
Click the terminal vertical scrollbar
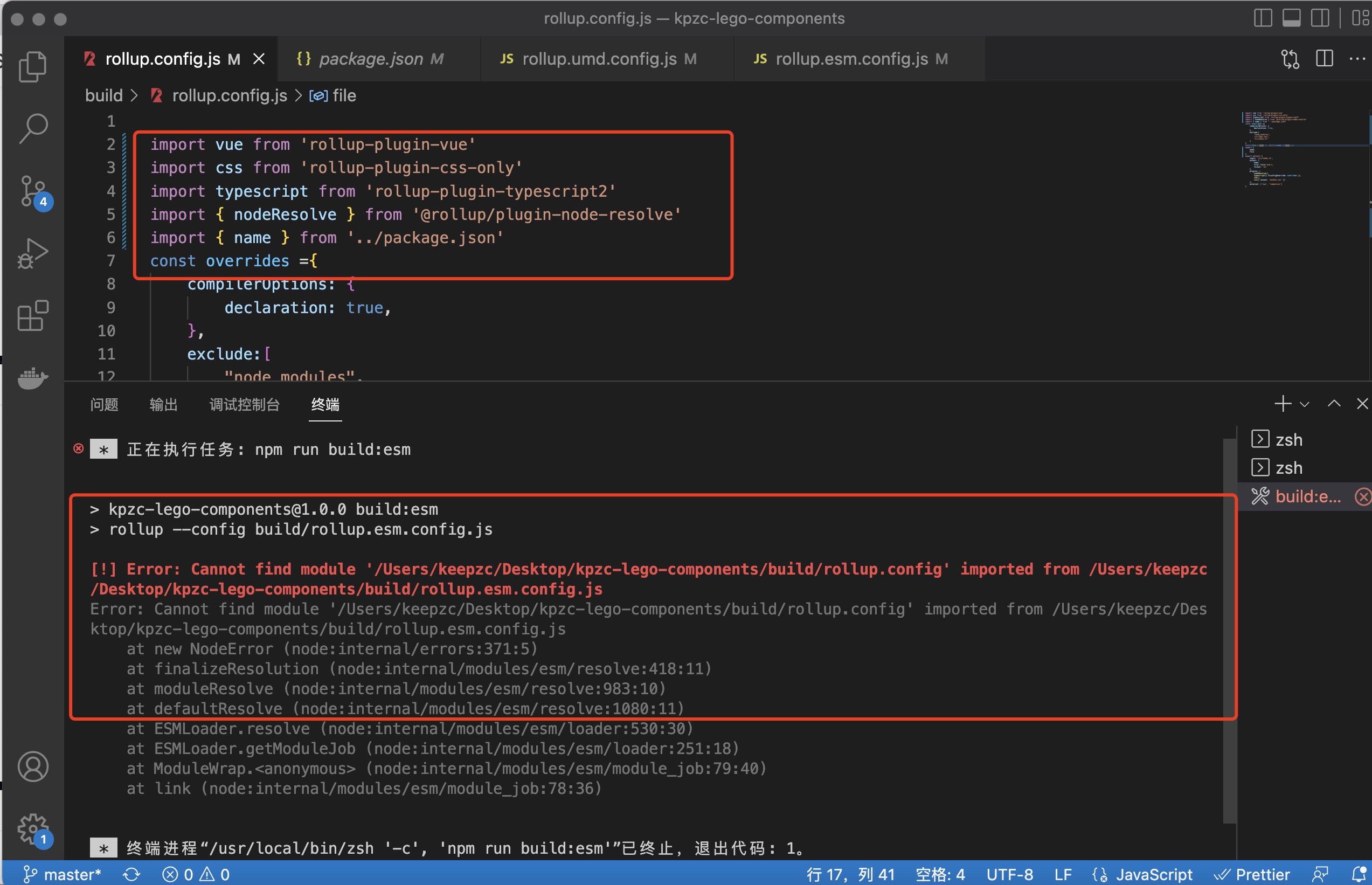coord(1229,630)
